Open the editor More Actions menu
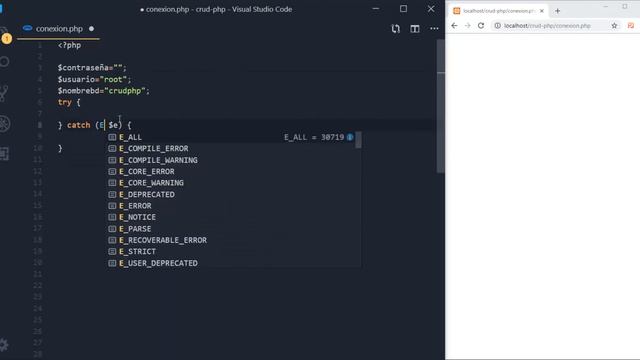 [x=434, y=29]
